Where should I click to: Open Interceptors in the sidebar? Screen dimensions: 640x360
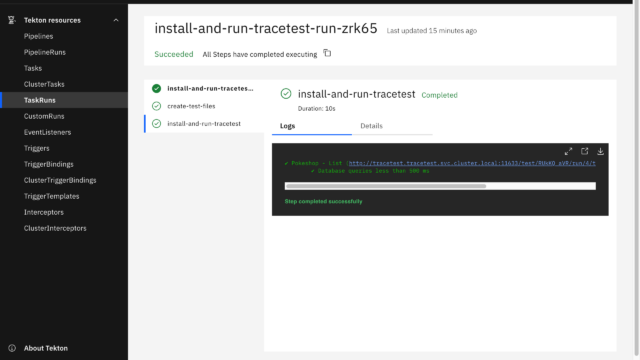[x=44, y=212]
